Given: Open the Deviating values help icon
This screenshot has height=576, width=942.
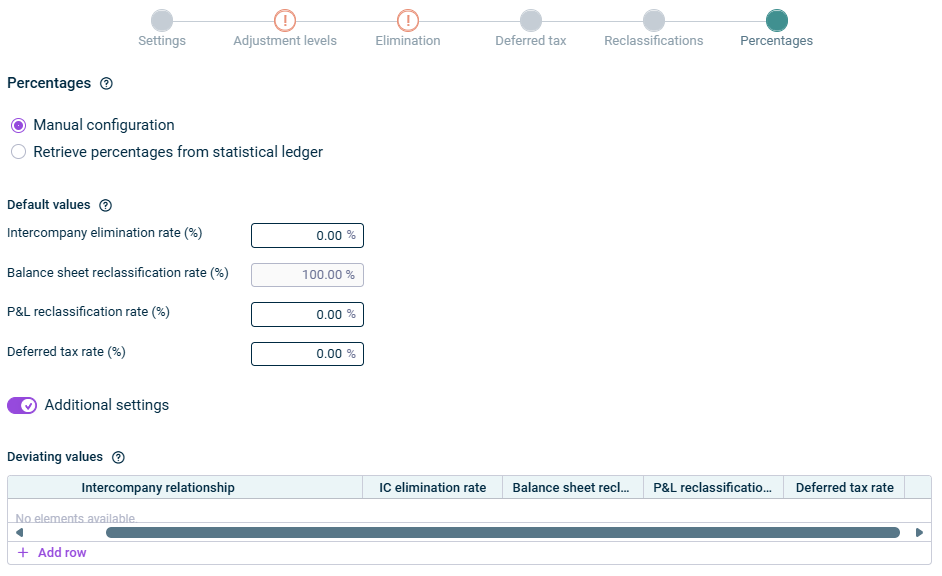Looking at the screenshot, I should click(118, 457).
